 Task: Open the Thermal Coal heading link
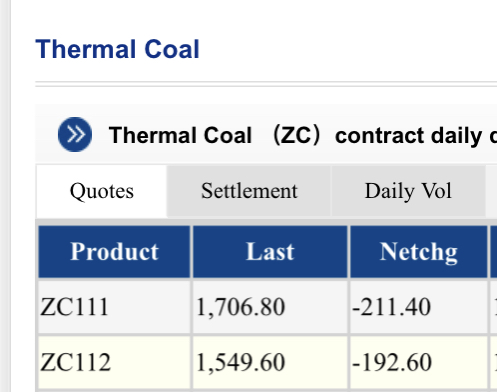point(117,49)
